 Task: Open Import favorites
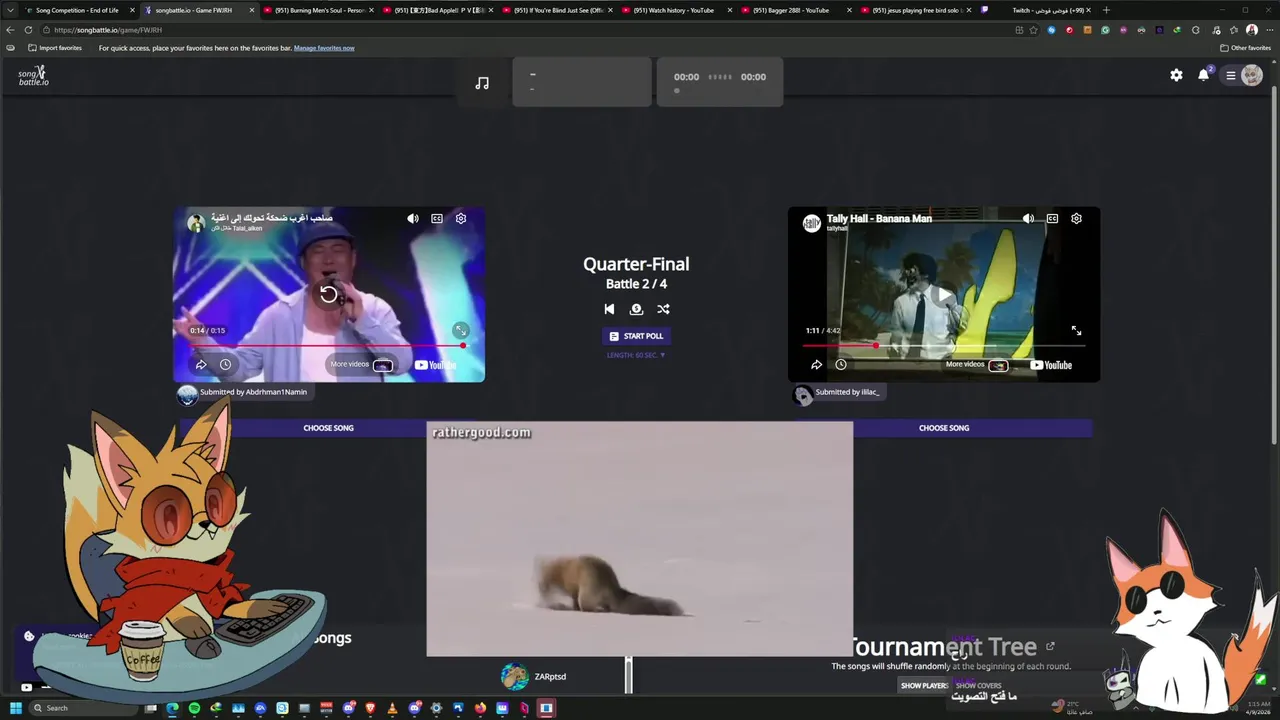point(55,48)
